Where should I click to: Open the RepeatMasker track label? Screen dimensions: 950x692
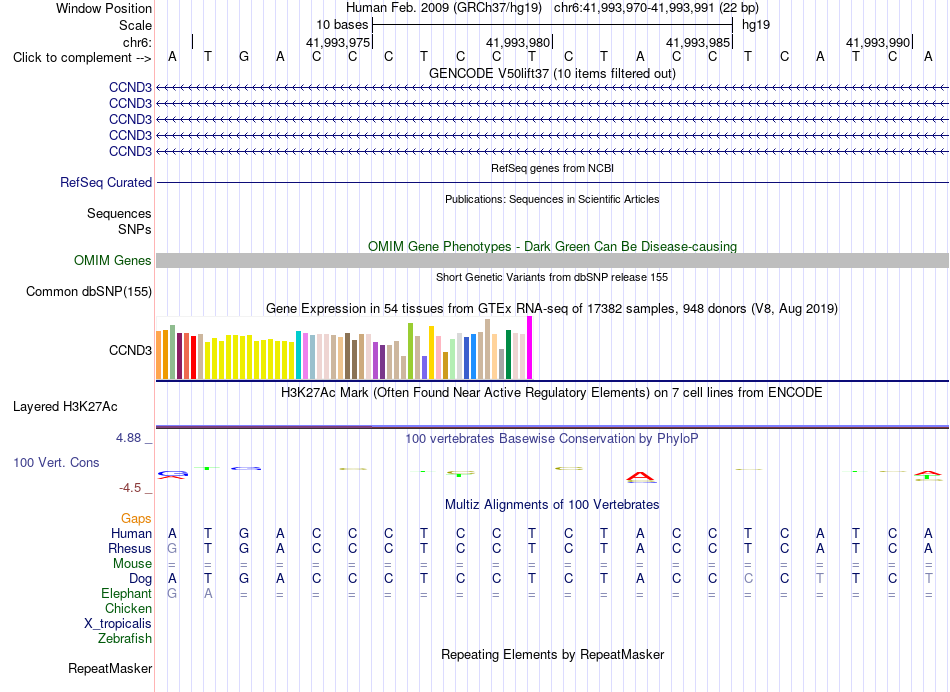point(110,668)
